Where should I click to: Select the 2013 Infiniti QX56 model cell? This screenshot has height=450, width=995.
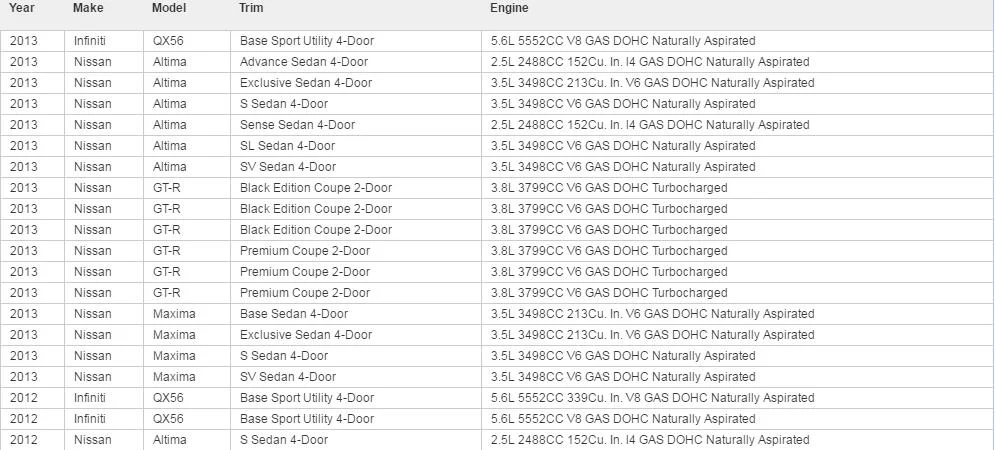click(x=187, y=41)
